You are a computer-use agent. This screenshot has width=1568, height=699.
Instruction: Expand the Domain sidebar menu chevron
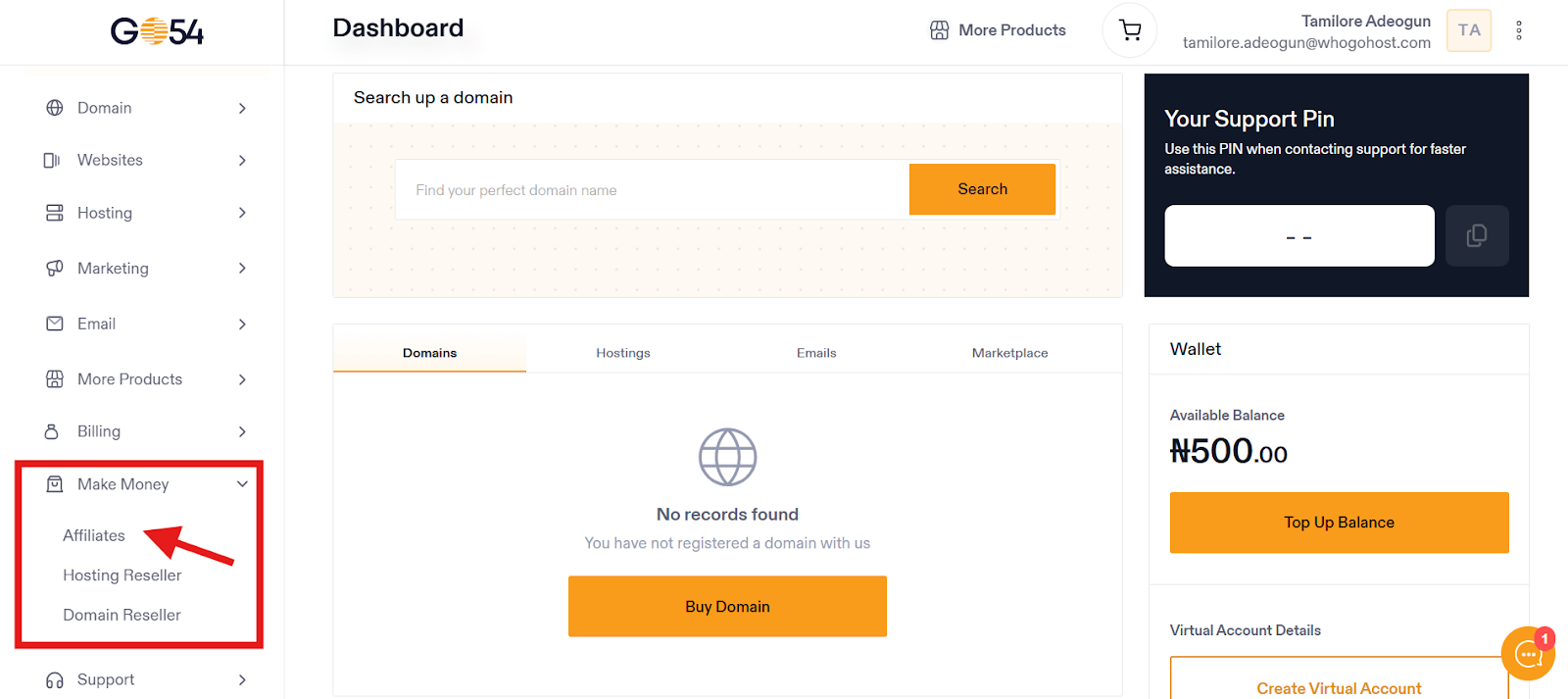coord(242,108)
